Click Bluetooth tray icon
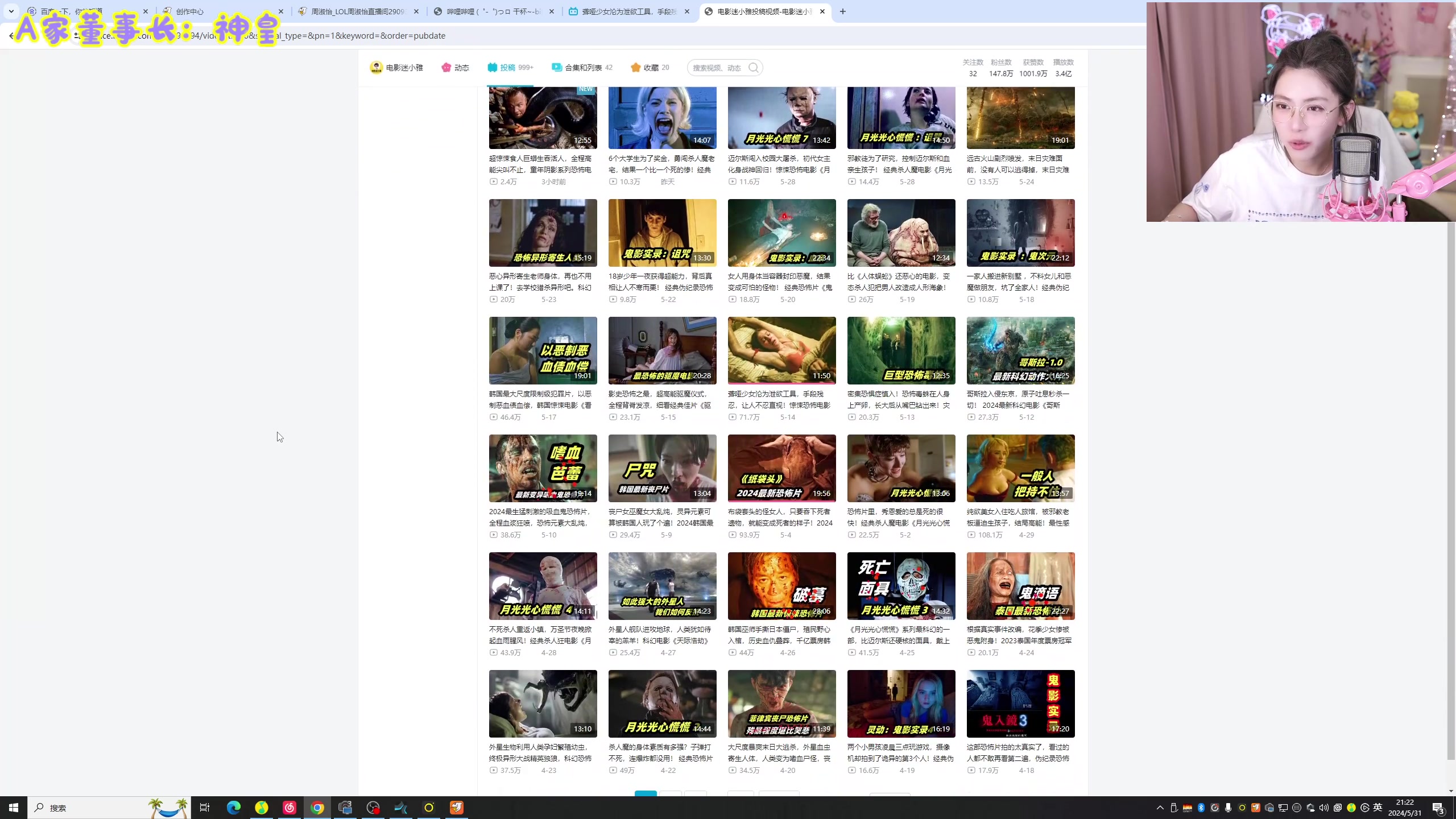Image resolution: width=1456 pixels, height=819 pixels. click(x=1201, y=808)
